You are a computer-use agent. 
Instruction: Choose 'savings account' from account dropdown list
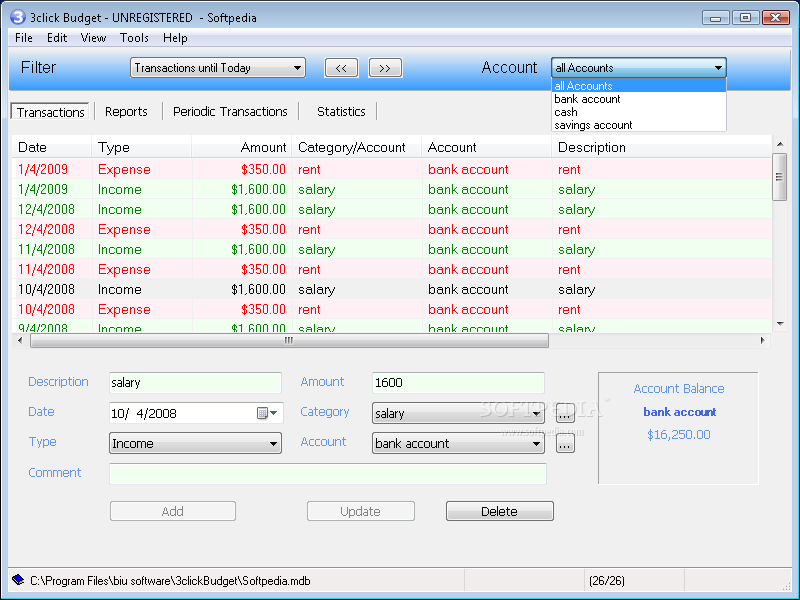click(x=638, y=125)
